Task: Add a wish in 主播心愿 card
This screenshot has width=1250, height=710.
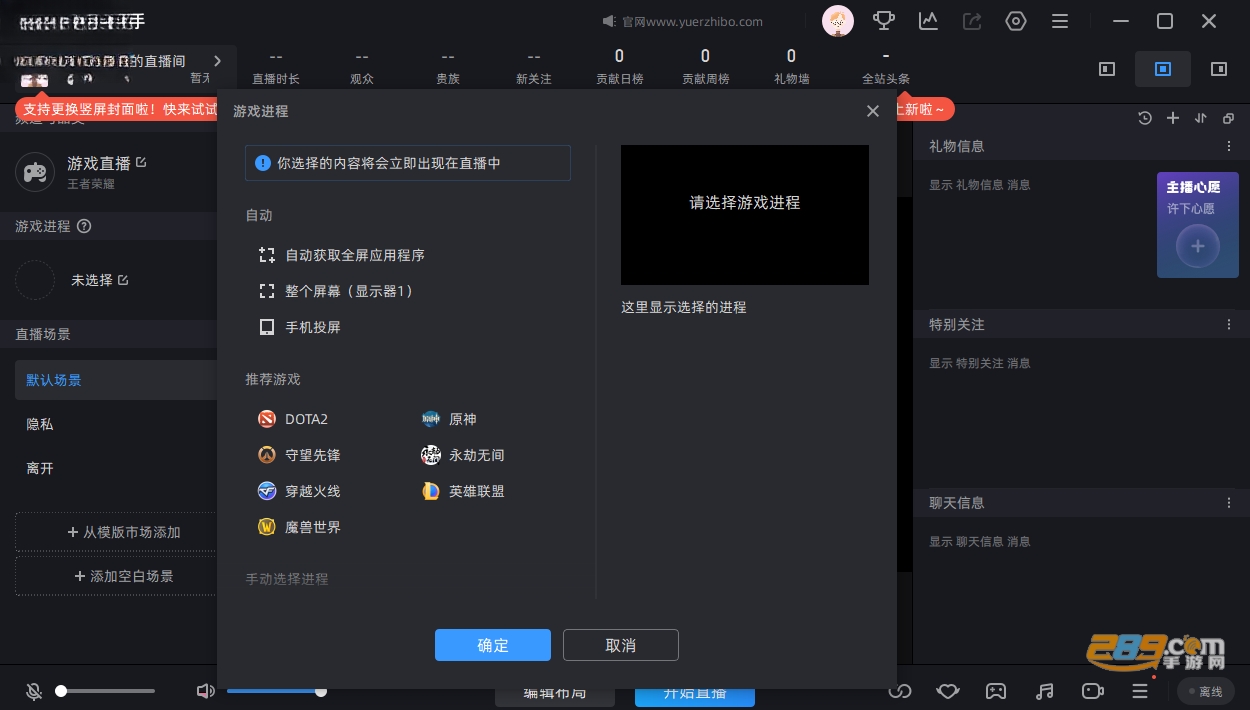Action: tap(1198, 246)
